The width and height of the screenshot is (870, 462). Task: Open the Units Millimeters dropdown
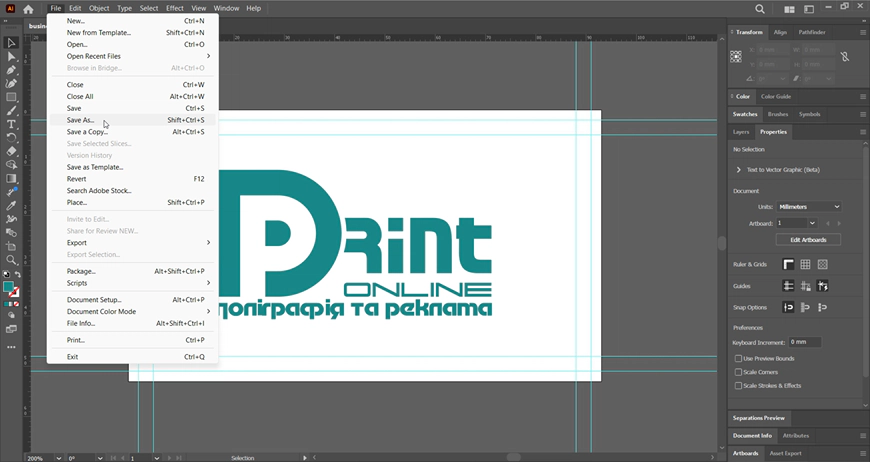tap(808, 207)
